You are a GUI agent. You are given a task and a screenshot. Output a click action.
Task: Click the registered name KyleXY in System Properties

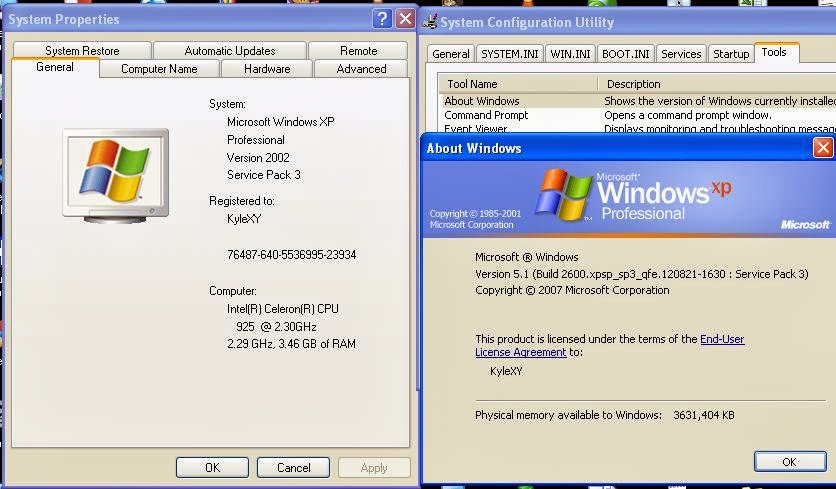coord(244,219)
